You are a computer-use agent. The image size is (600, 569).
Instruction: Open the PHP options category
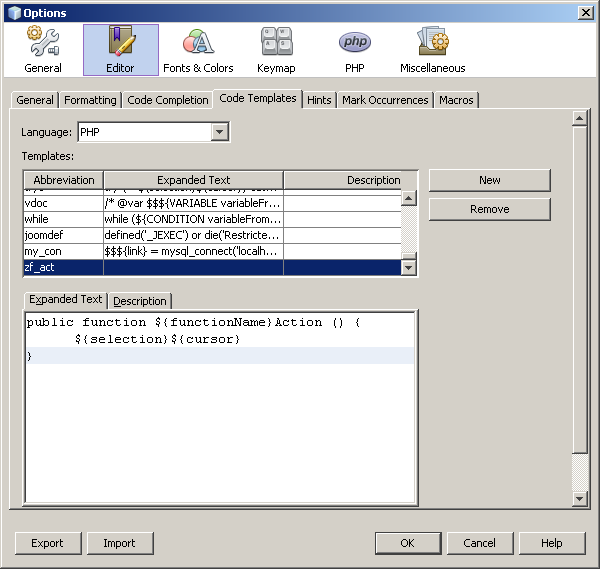click(x=354, y=50)
